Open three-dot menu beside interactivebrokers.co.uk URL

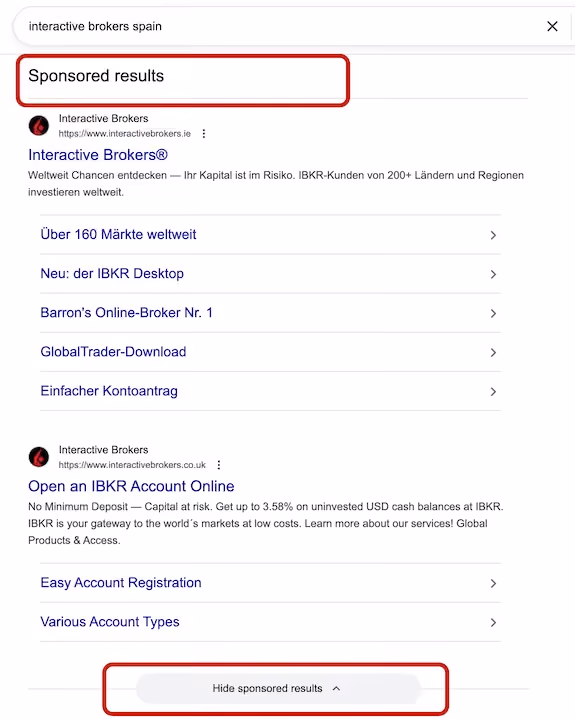(219, 465)
